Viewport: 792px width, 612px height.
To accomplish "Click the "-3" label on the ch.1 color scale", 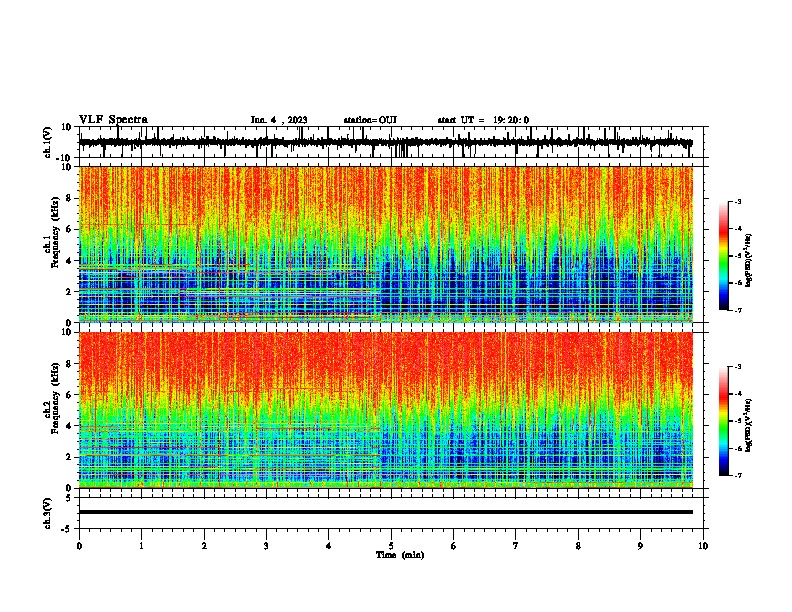I will (738, 202).
